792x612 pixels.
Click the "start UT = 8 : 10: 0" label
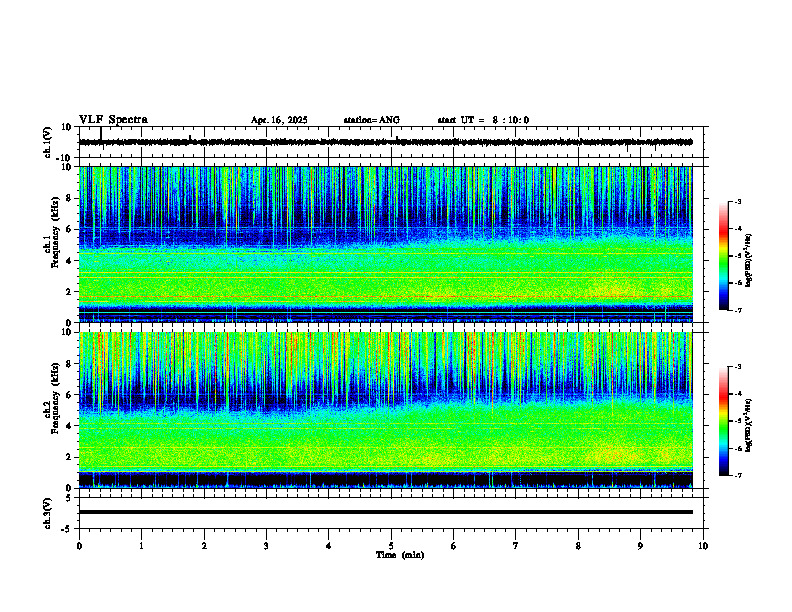(x=483, y=120)
